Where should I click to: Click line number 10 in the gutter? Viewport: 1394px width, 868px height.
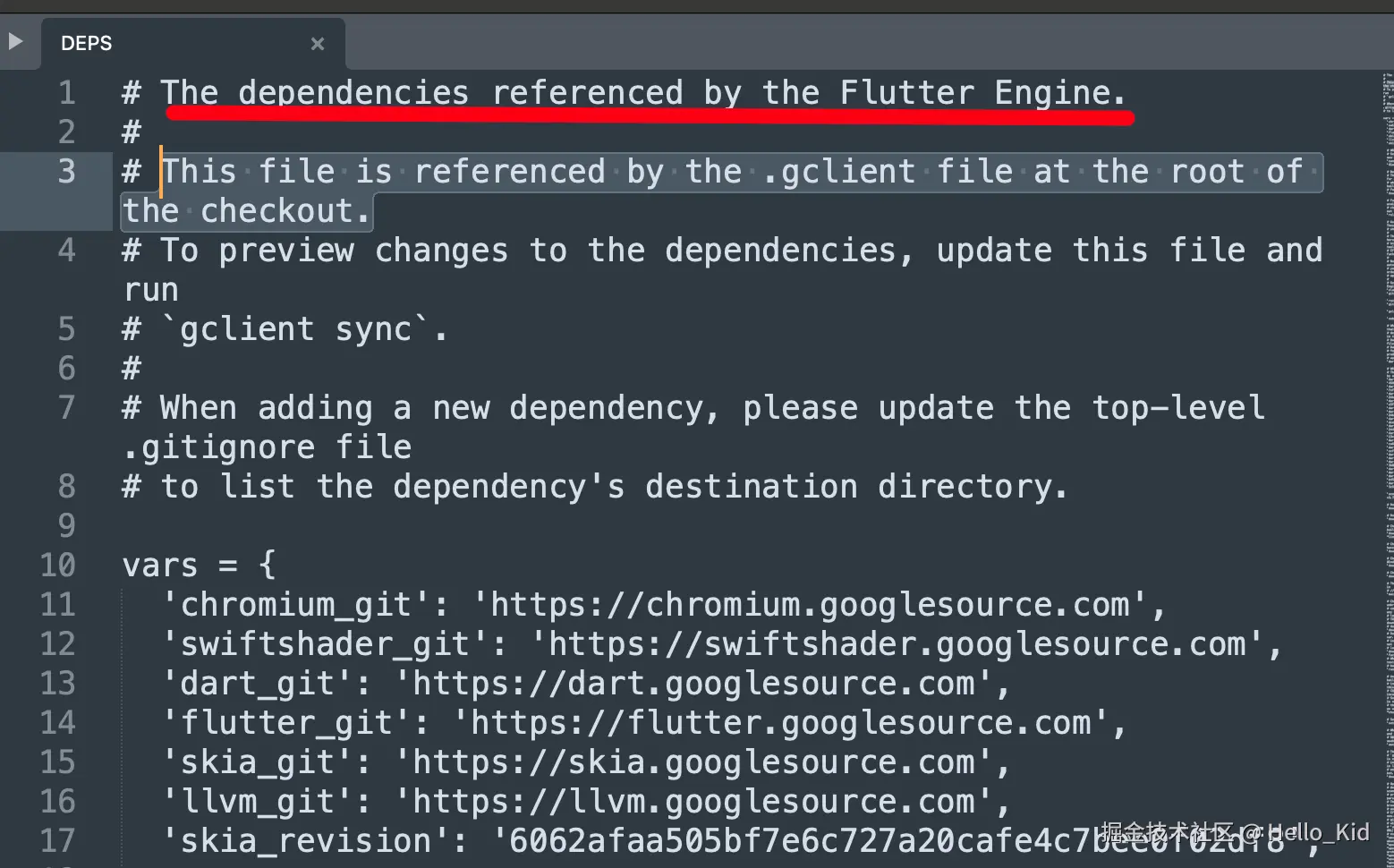(58, 566)
